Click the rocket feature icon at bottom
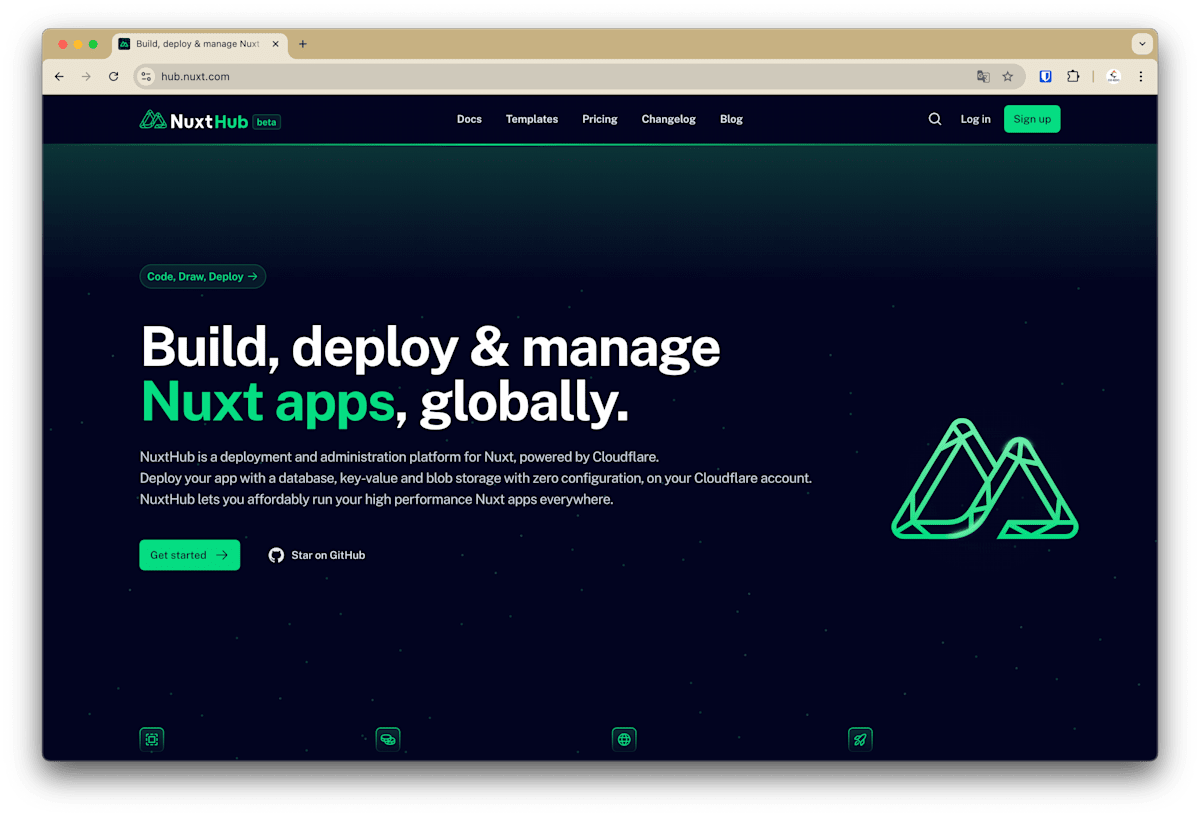The width and height of the screenshot is (1200, 817). (x=860, y=739)
